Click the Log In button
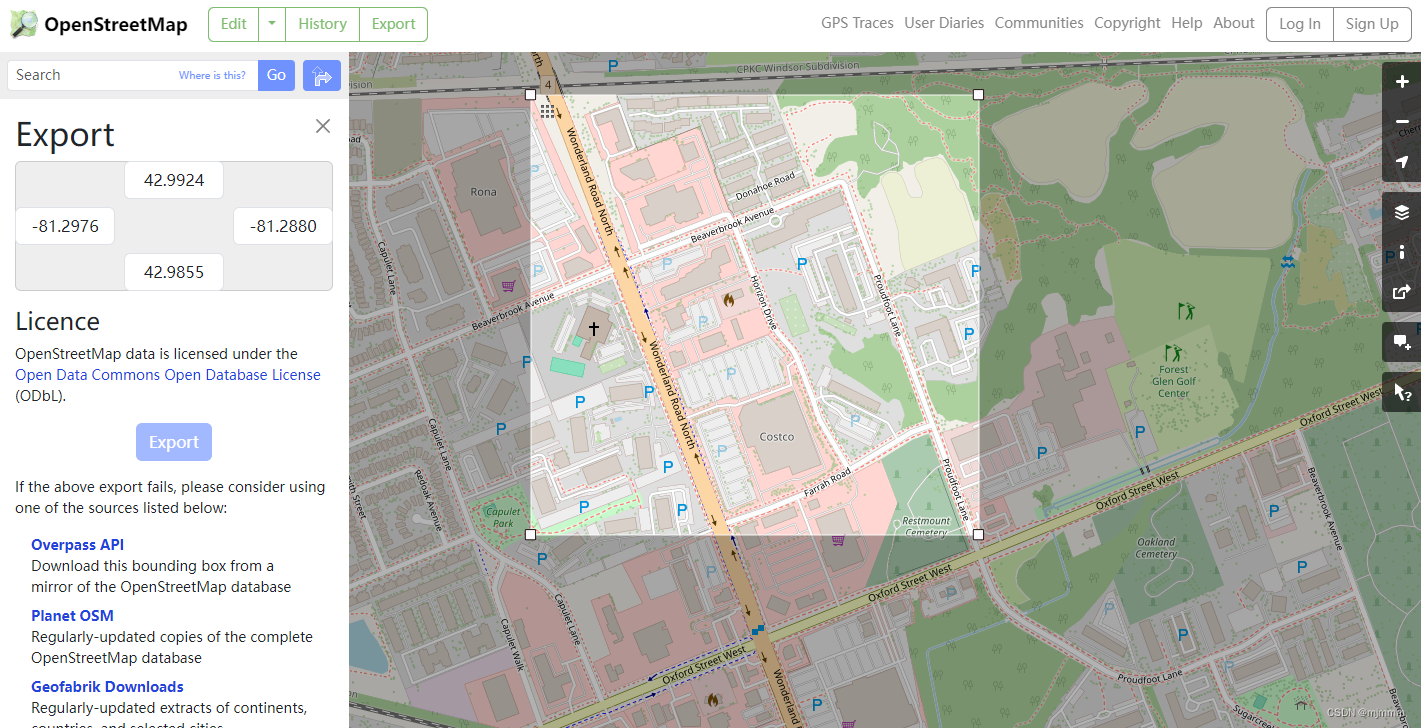Image resolution: width=1421 pixels, height=728 pixels. (1300, 24)
